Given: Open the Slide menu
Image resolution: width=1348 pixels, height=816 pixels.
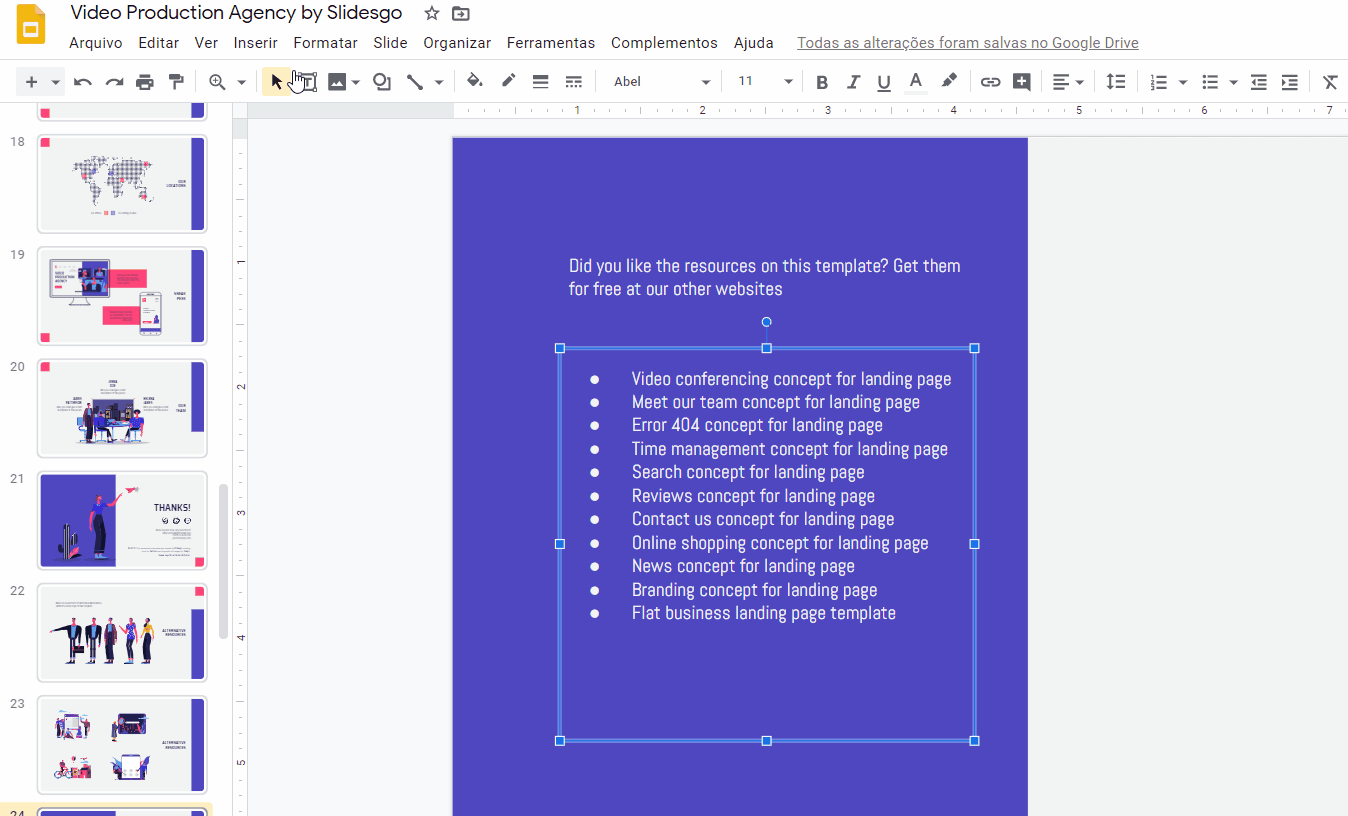Looking at the screenshot, I should [x=390, y=43].
